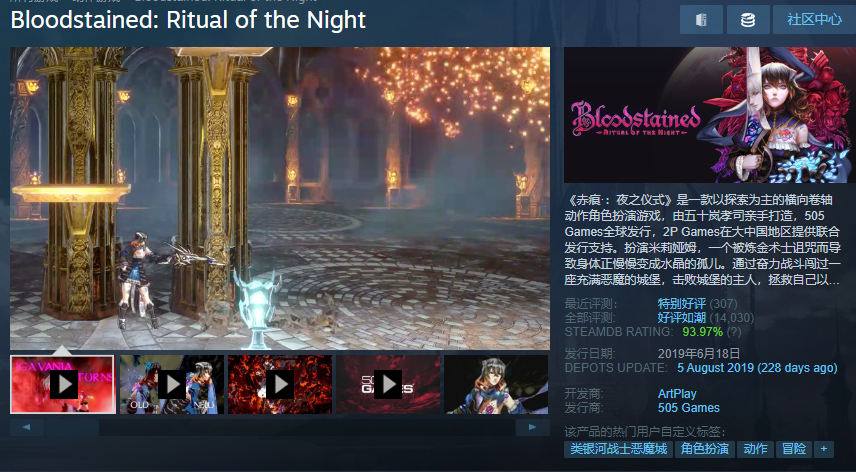Open the 社区中心 community hub
The image size is (856, 472).
click(814, 20)
